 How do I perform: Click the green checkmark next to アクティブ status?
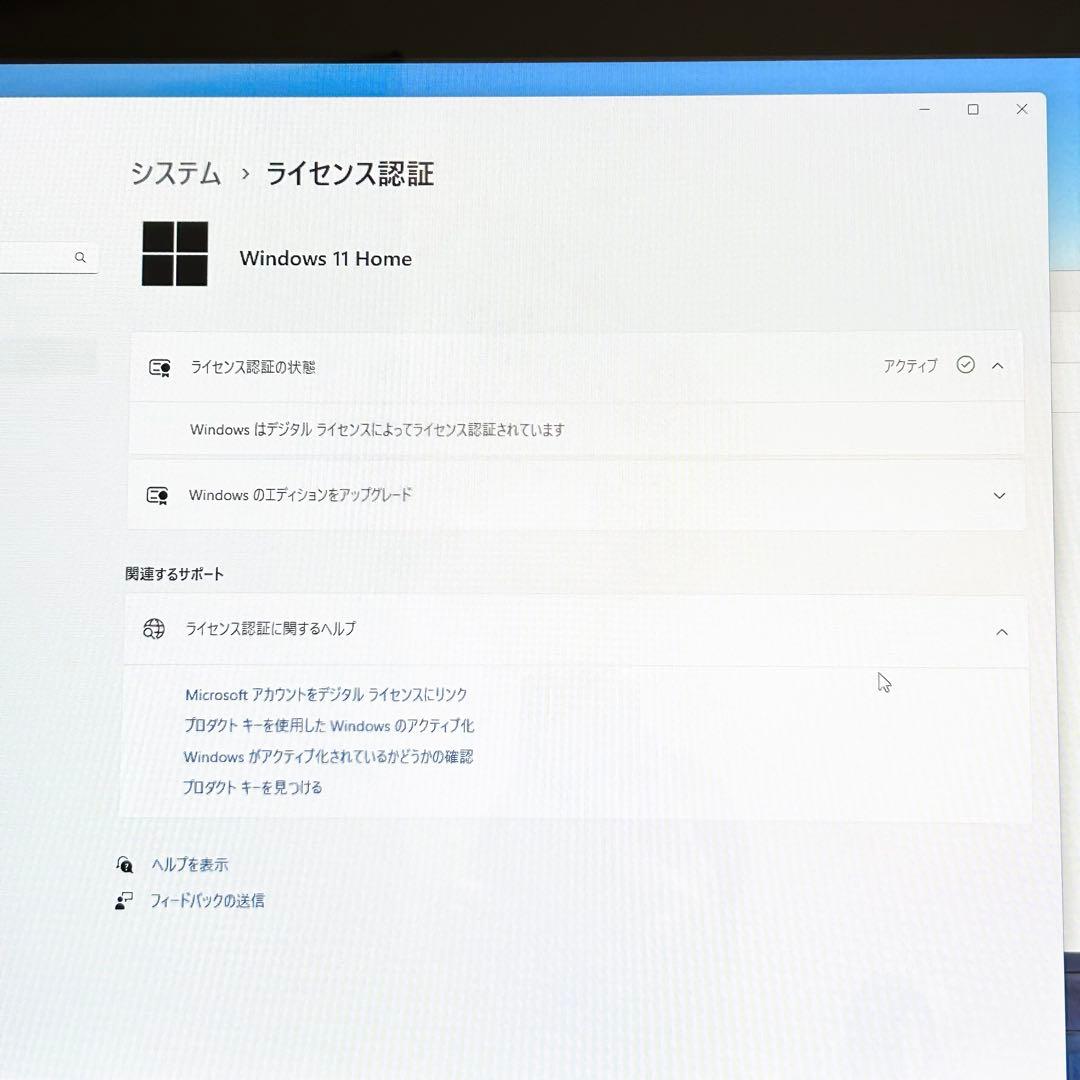coord(965,365)
